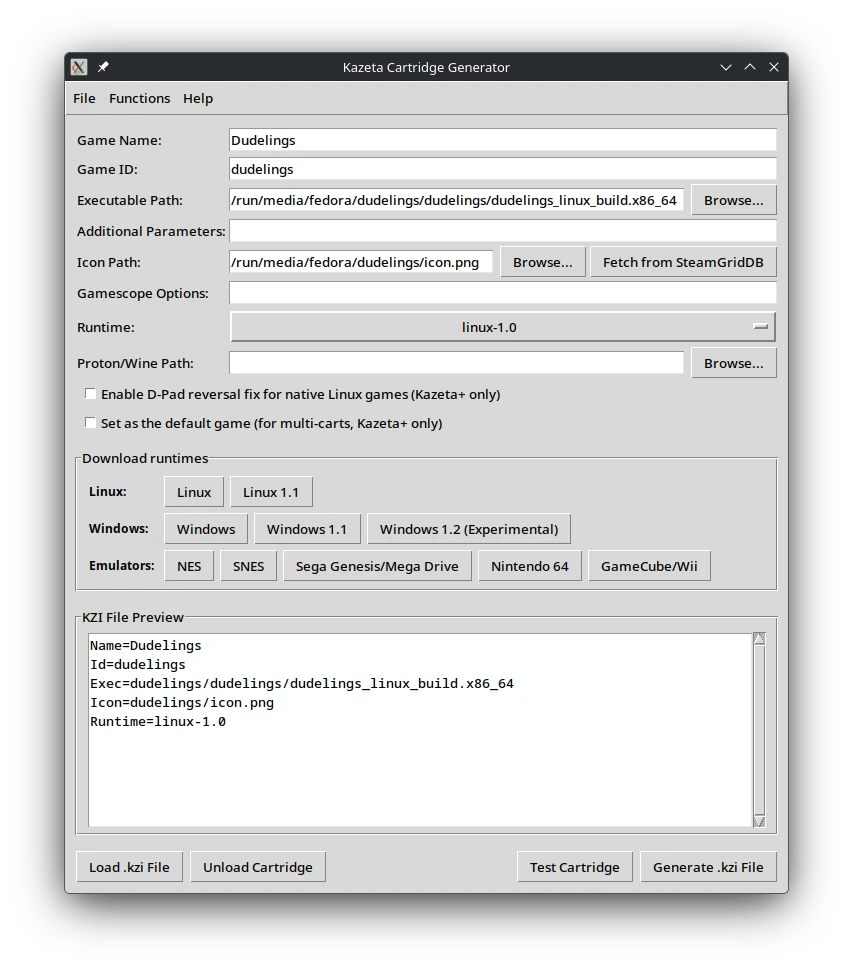Click the application icon in the title bar

[78, 67]
